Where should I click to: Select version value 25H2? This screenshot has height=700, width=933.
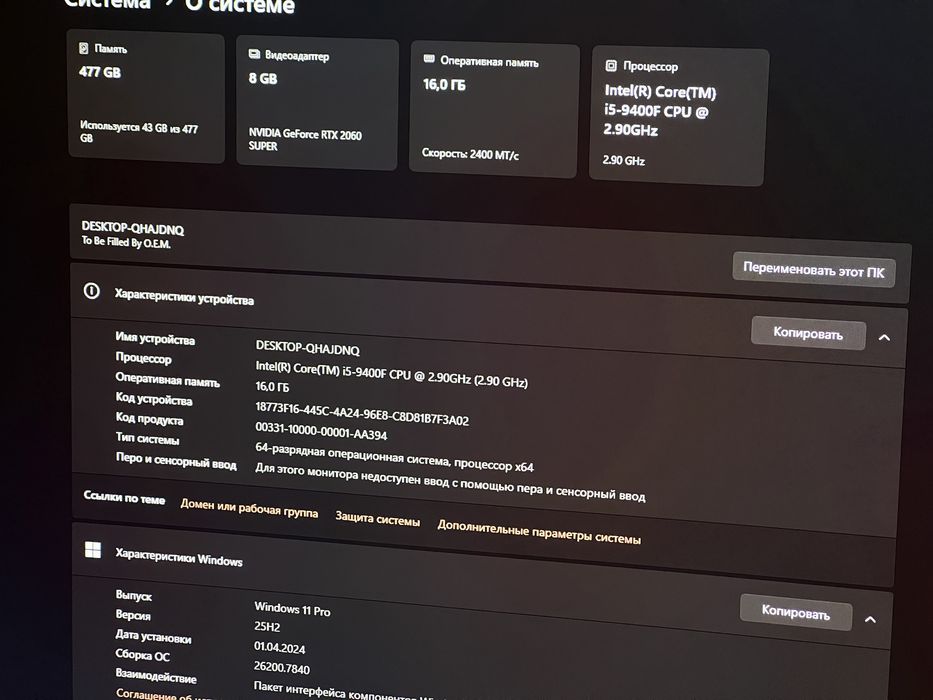tap(267, 626)
